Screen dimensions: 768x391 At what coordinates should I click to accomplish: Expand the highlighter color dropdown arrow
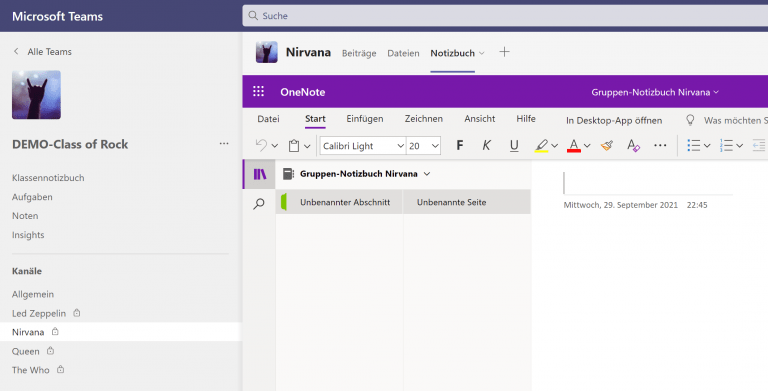(x=554, y=146)
